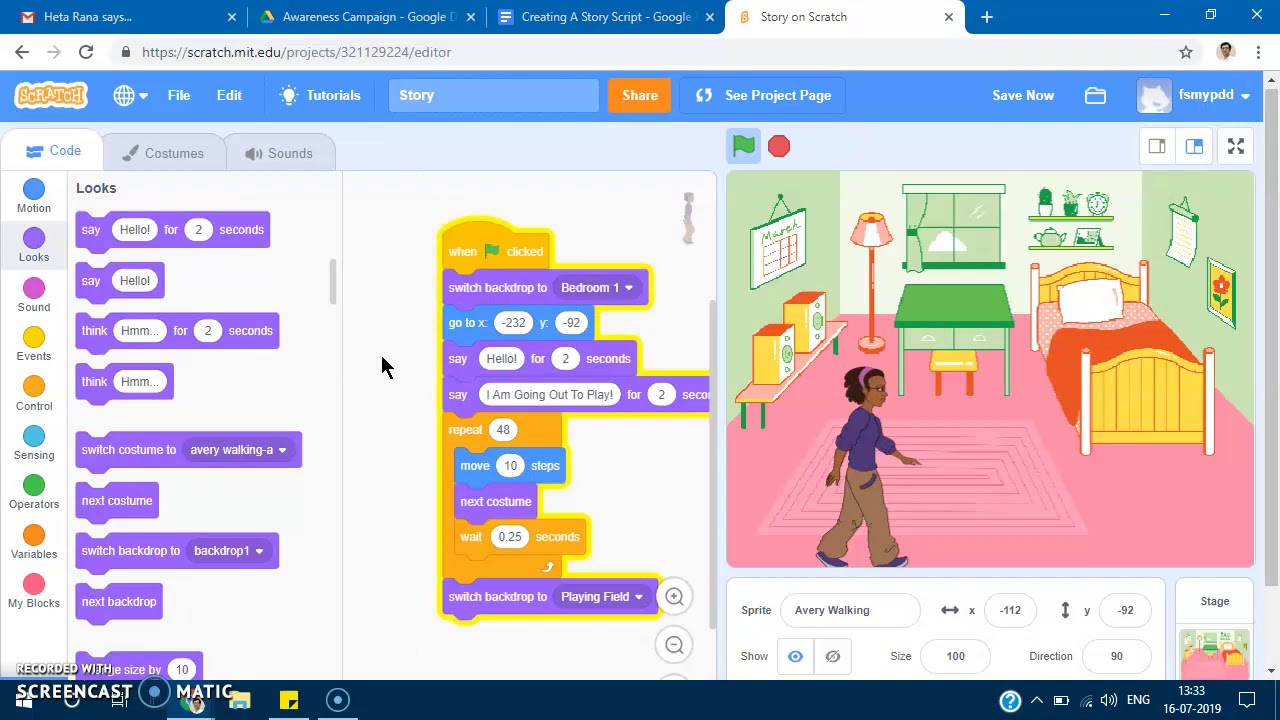Open the language globe menu

130,95
